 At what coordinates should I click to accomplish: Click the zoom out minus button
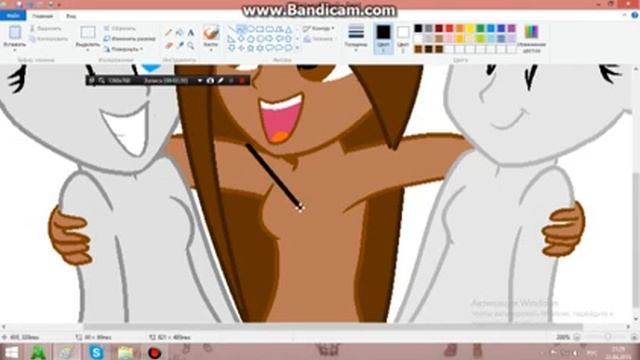tap(577, 337)
